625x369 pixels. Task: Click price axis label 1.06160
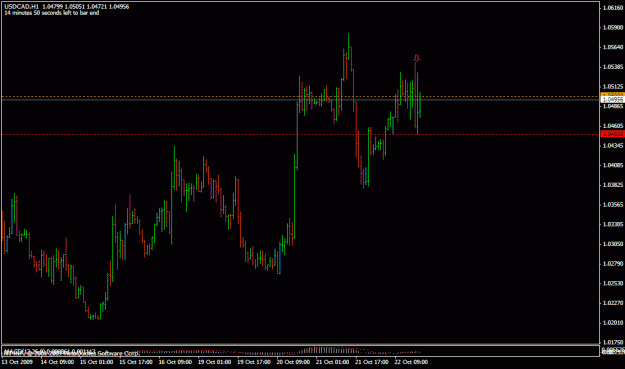coord(613,8)
